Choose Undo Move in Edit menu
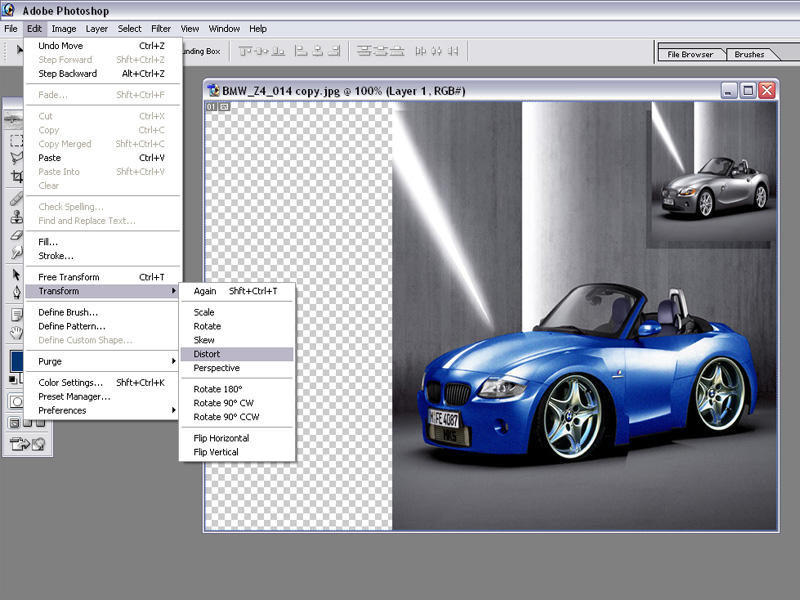Image resolution: width=800 pixels, height=600 pixels. (102, 45)
